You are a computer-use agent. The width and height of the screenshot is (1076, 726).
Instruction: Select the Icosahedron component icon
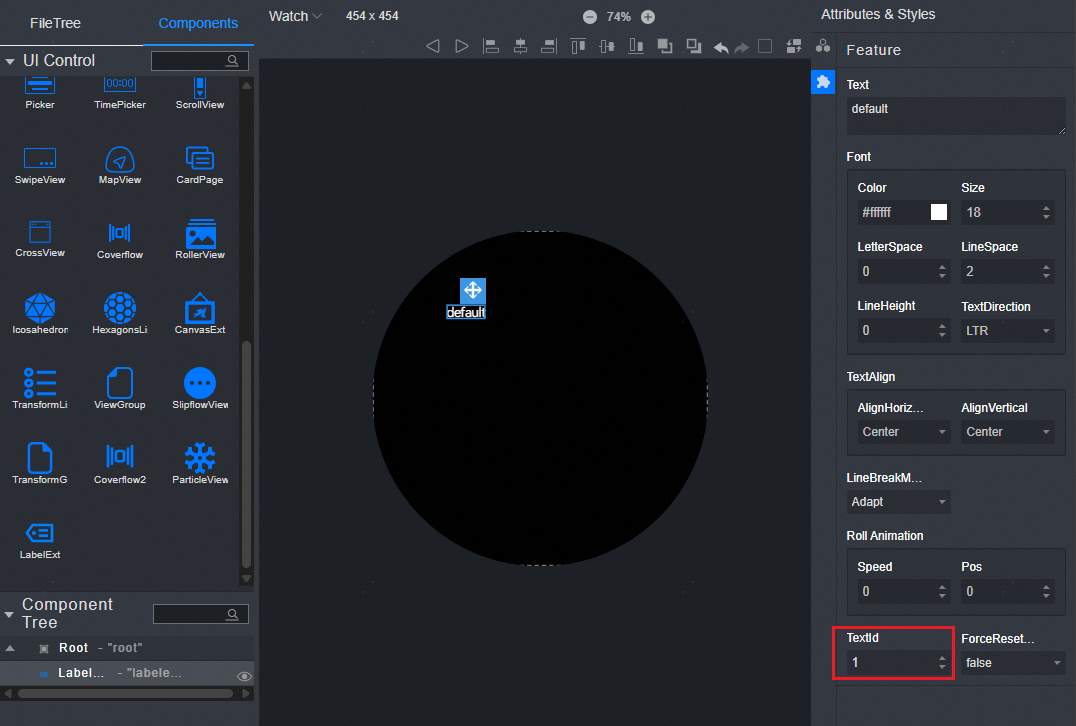(39, 308)
